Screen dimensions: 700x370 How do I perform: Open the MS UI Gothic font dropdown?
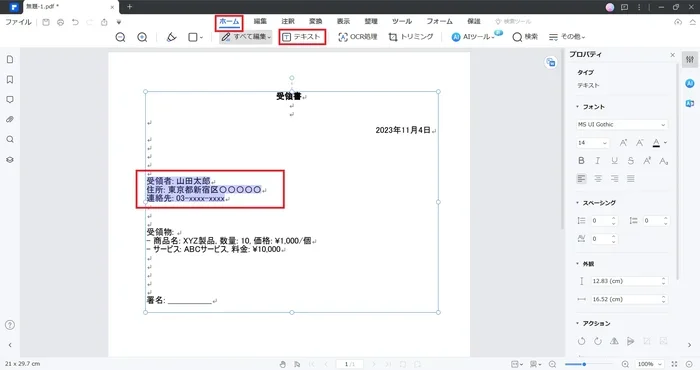pyautogui.click(x=621, y=125)
